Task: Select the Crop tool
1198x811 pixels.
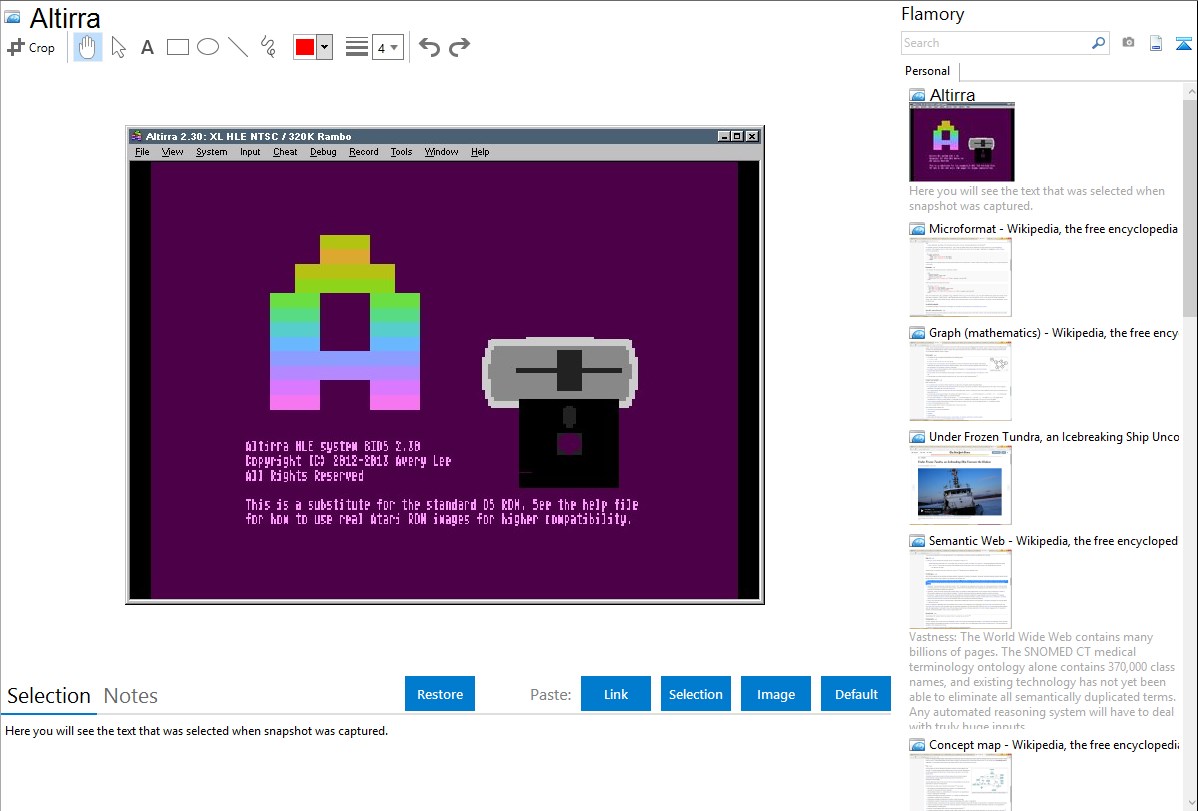Action: 32,47
